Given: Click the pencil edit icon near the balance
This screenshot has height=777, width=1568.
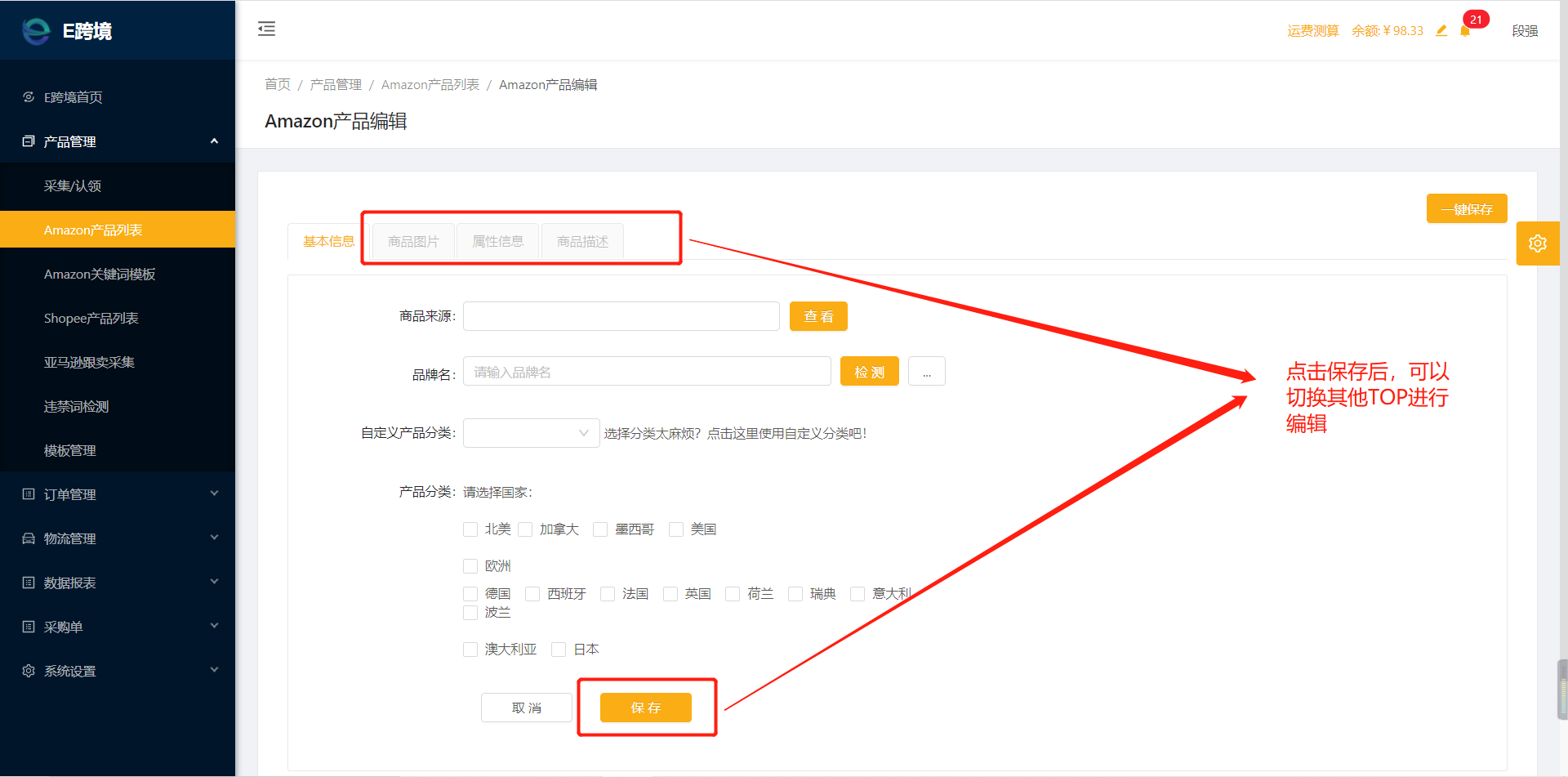Looking at the screenshot, I should coord(1441,30).
